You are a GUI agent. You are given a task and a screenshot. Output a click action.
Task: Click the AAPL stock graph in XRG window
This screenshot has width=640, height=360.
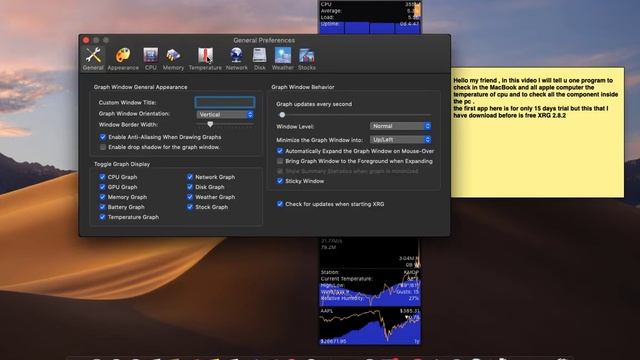[x=370, y=326]
